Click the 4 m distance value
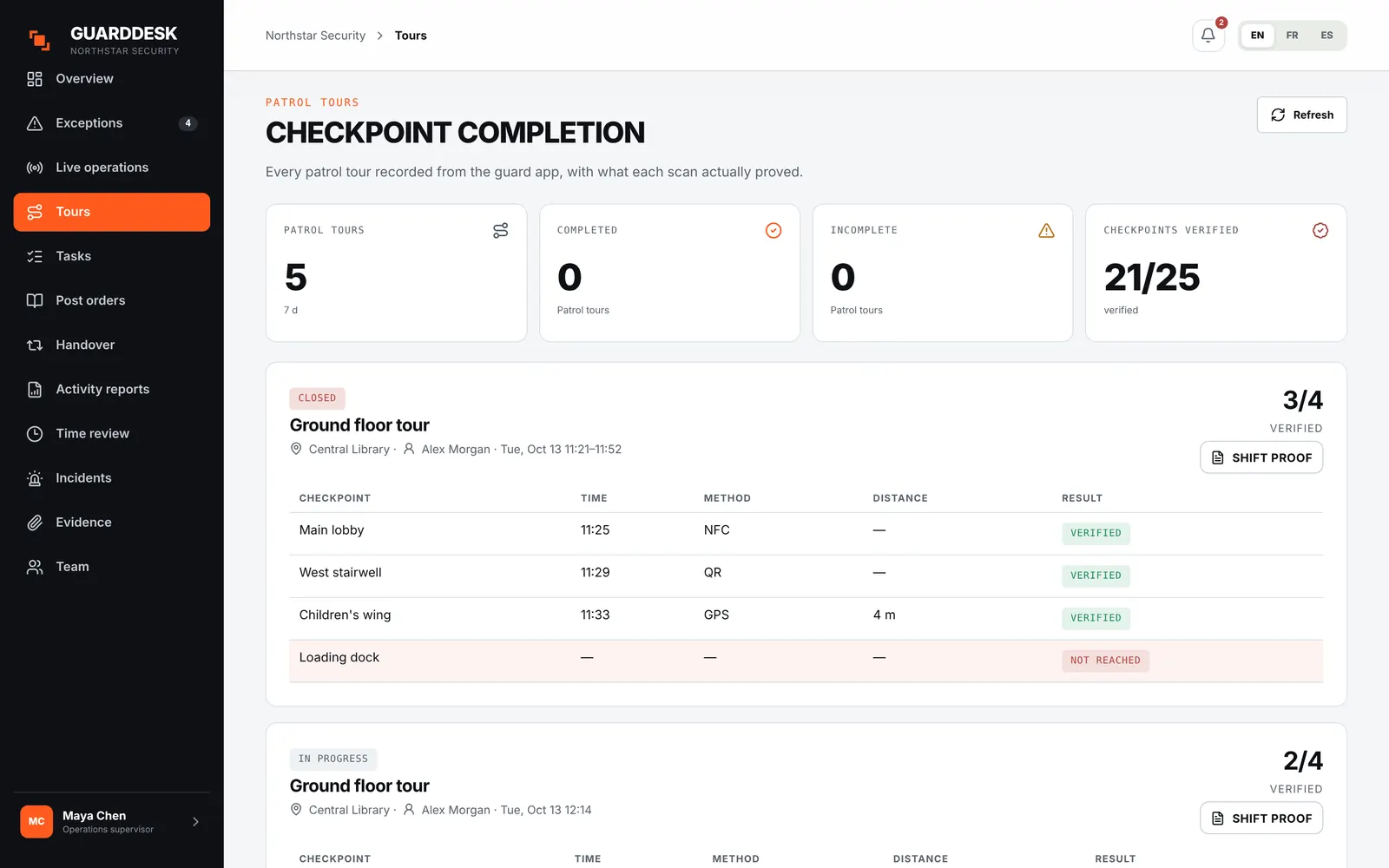The image size is (1389, 868). [x=884, y=615]
